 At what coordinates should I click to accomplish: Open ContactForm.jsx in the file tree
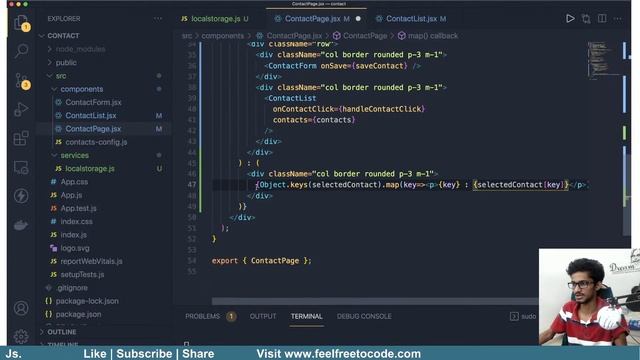pos(93,102)
